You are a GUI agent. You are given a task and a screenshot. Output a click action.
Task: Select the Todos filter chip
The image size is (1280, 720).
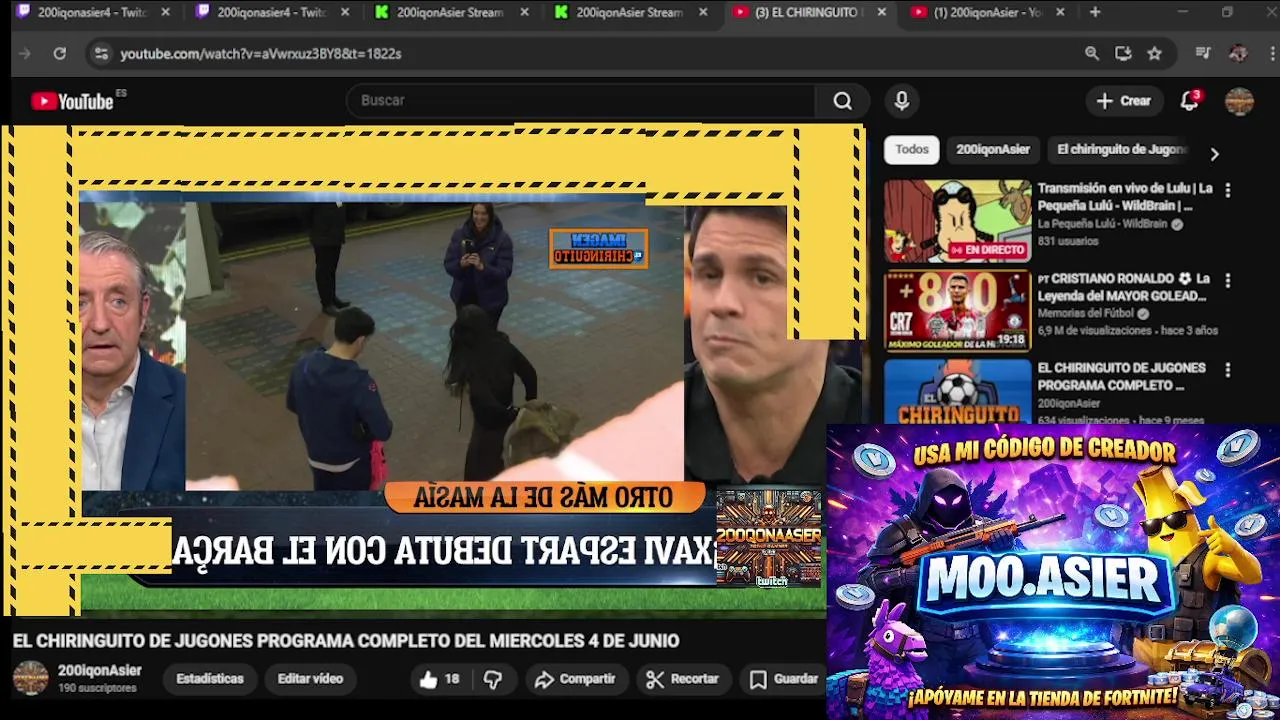tap(911, 149)
